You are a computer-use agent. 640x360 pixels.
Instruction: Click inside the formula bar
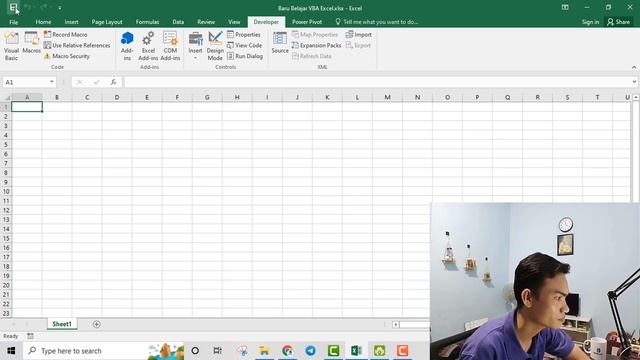click(378, 82)
